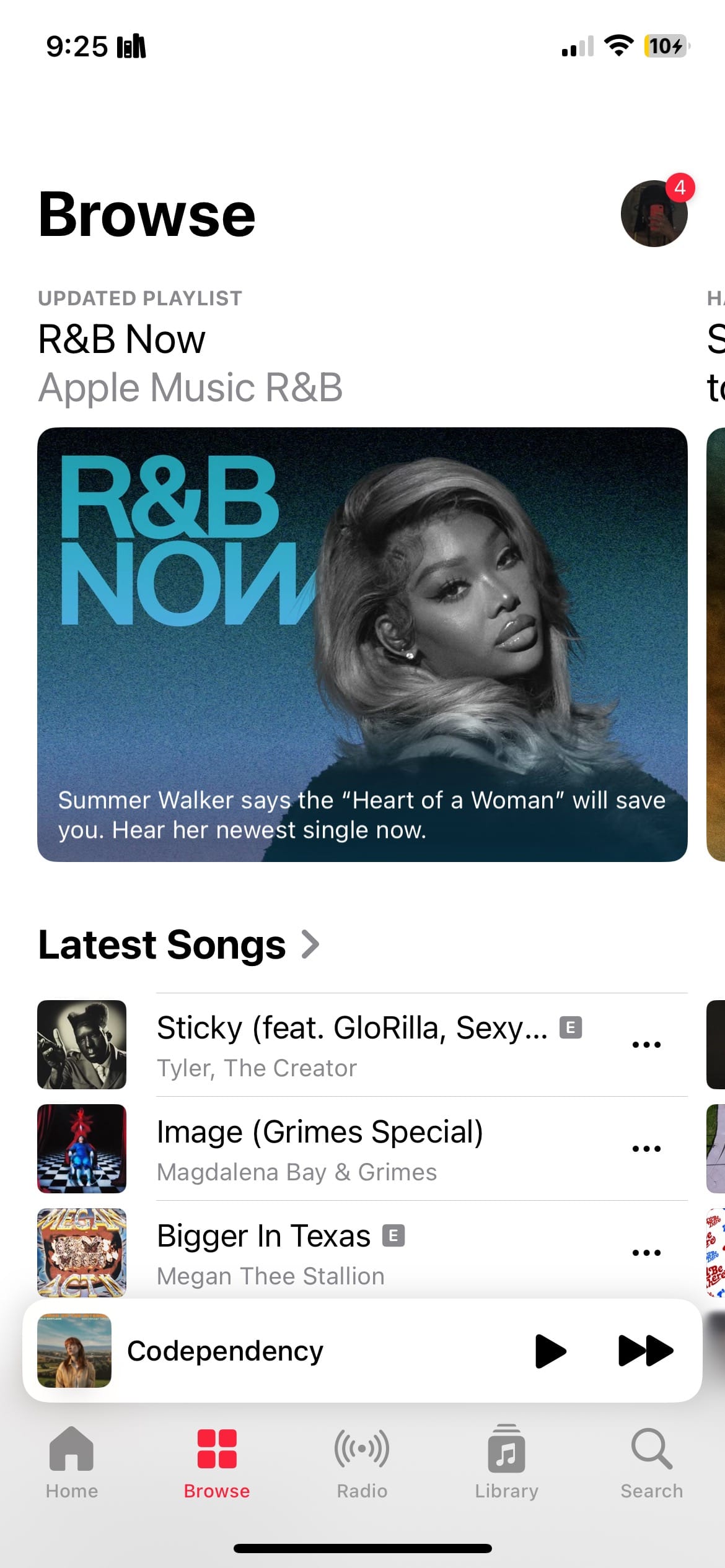Skip forward in the mini player
The image size is (725, 1568).
tap(646, 1351)
